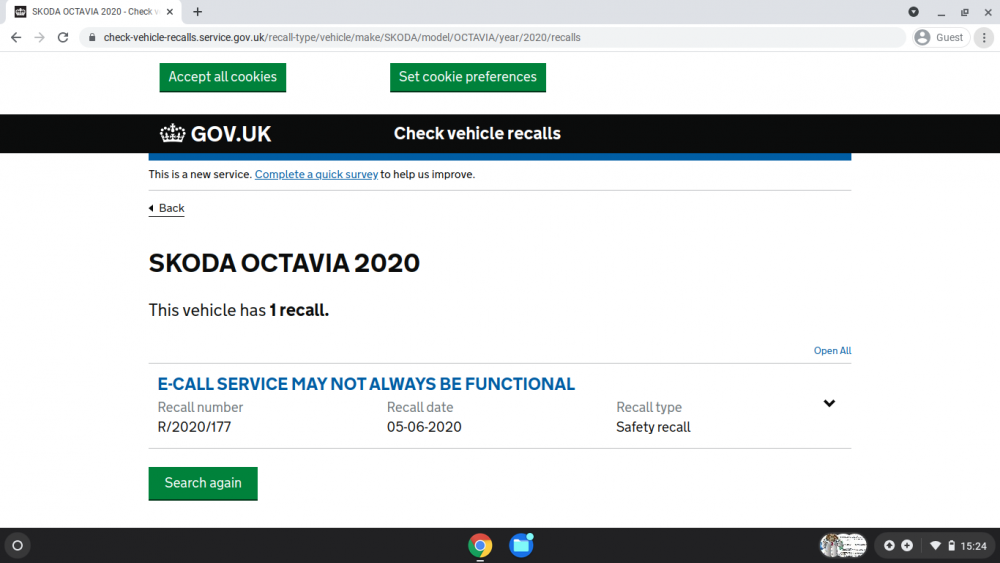
Task: Click the padlock site security icon
Action: (92, 38)
